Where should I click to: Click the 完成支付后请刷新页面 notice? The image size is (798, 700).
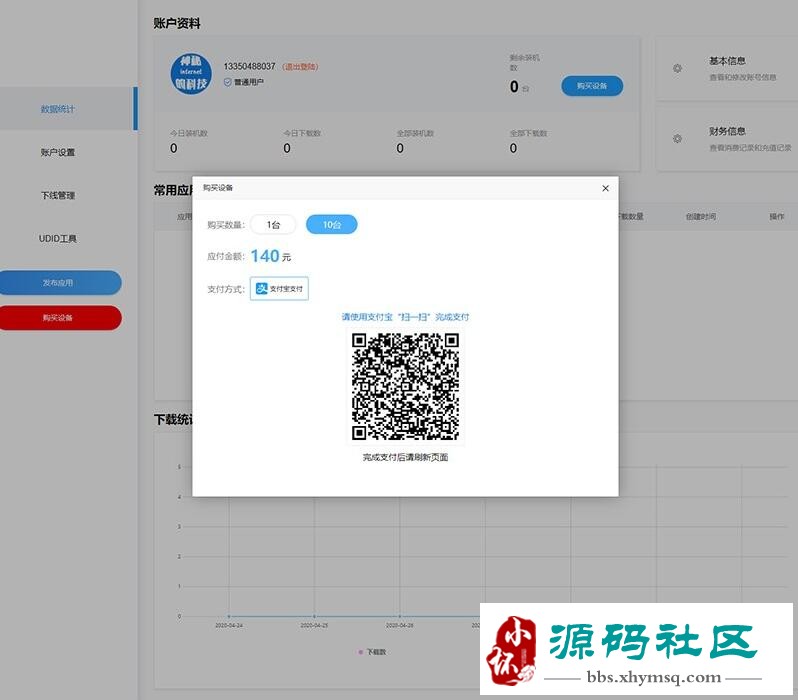coord(406,457)
